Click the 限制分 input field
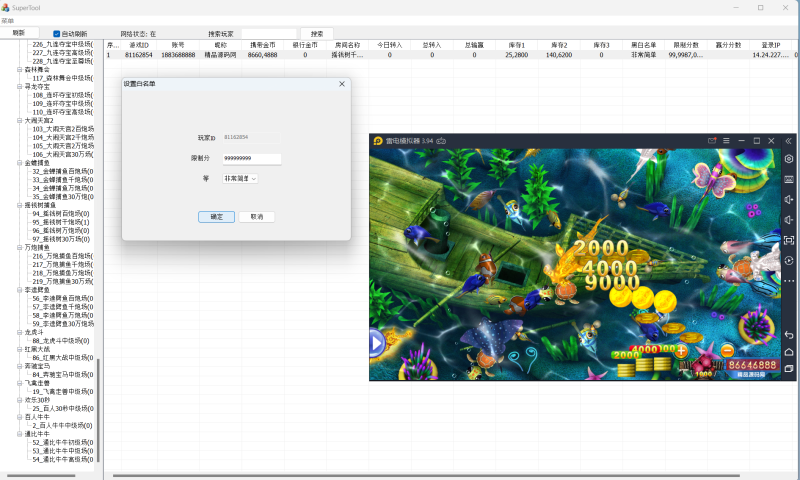 tap(251, 158)
